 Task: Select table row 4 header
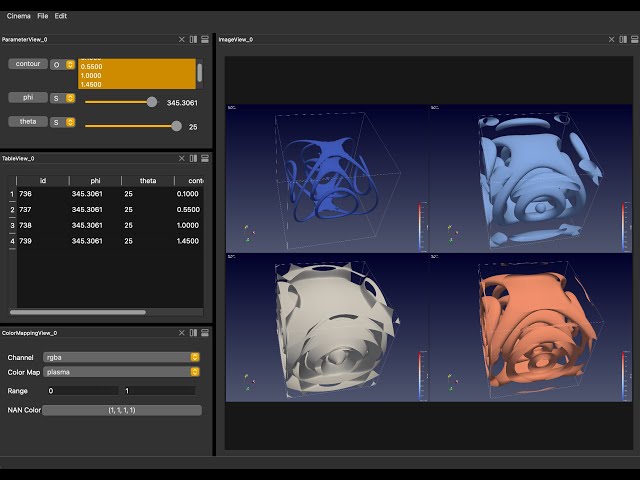tap(12, 241)
